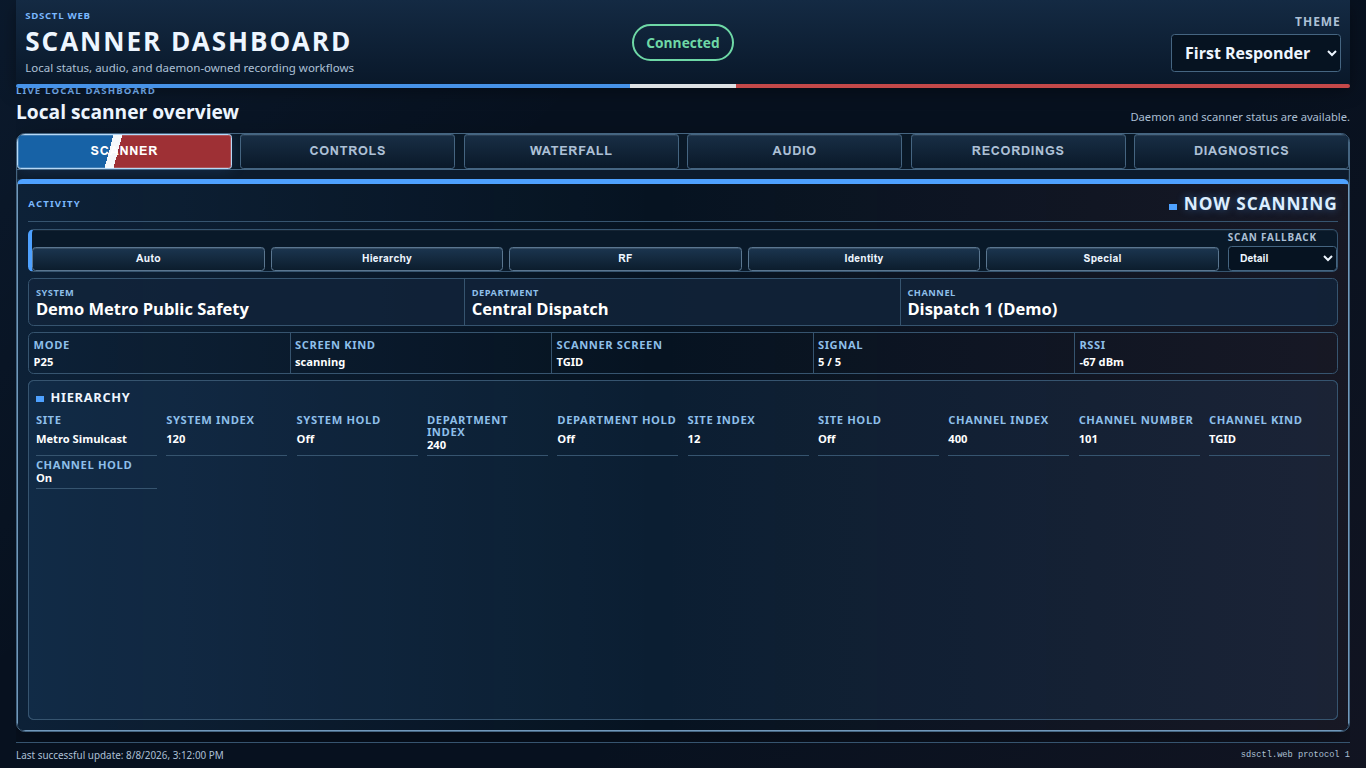This screenshot has height=768, width=1366.
Task: Click the Site Hold label
Action: (x=849, y=420)
